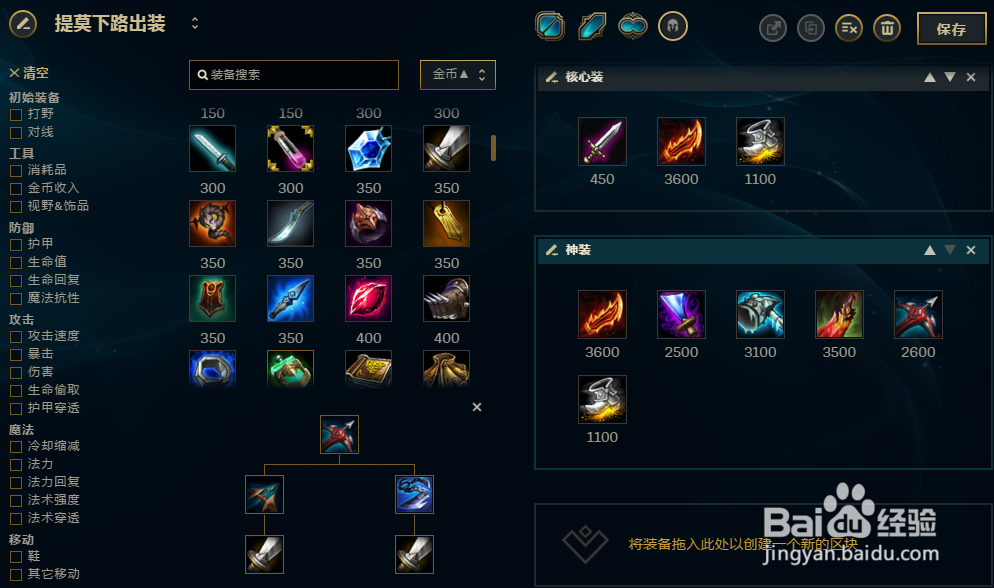This screenshot has height=588, width=994.
Task: Open item set name selector arrows
Action: pos(195,23)
